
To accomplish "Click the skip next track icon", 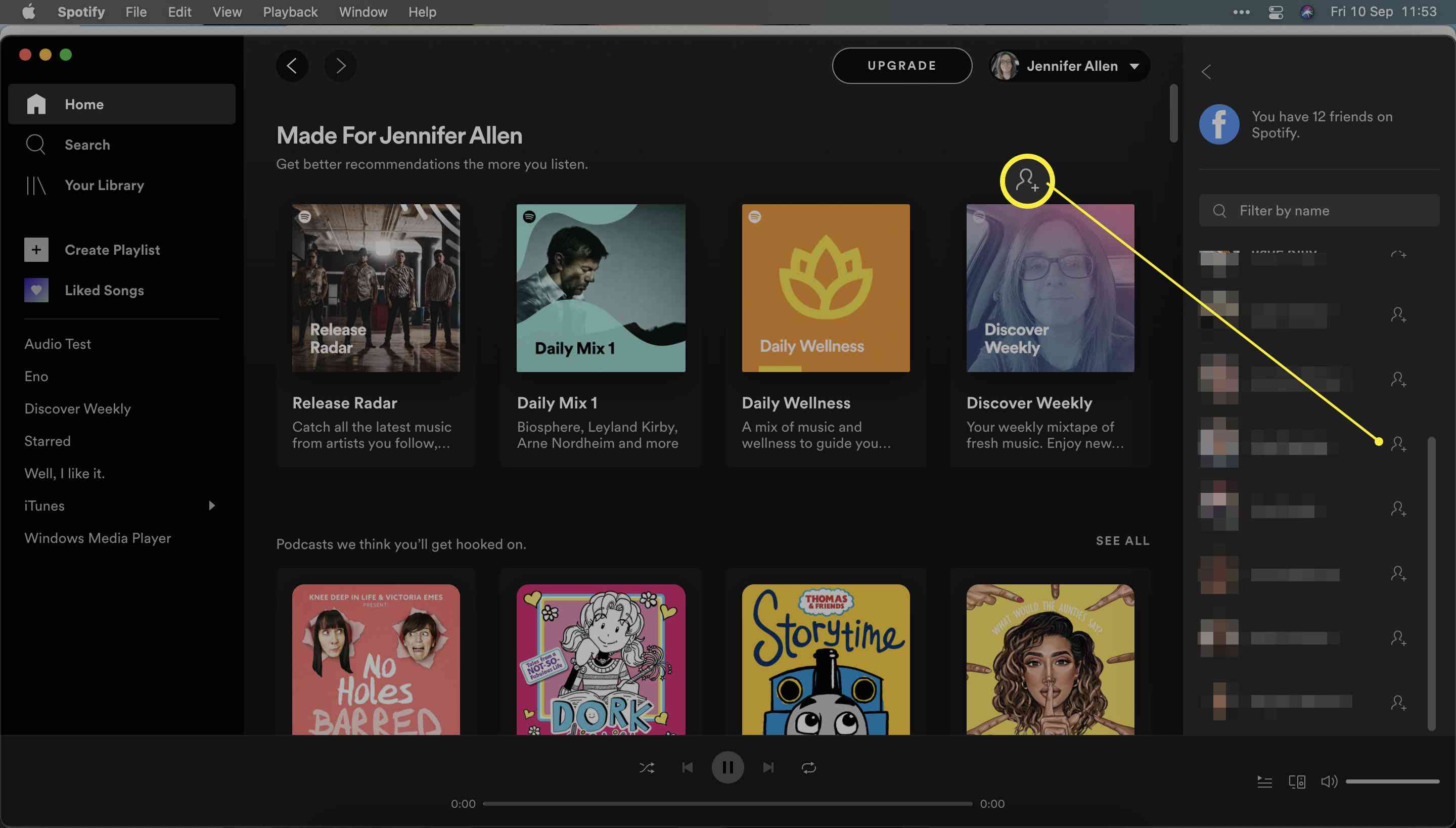I will [768, 767].
